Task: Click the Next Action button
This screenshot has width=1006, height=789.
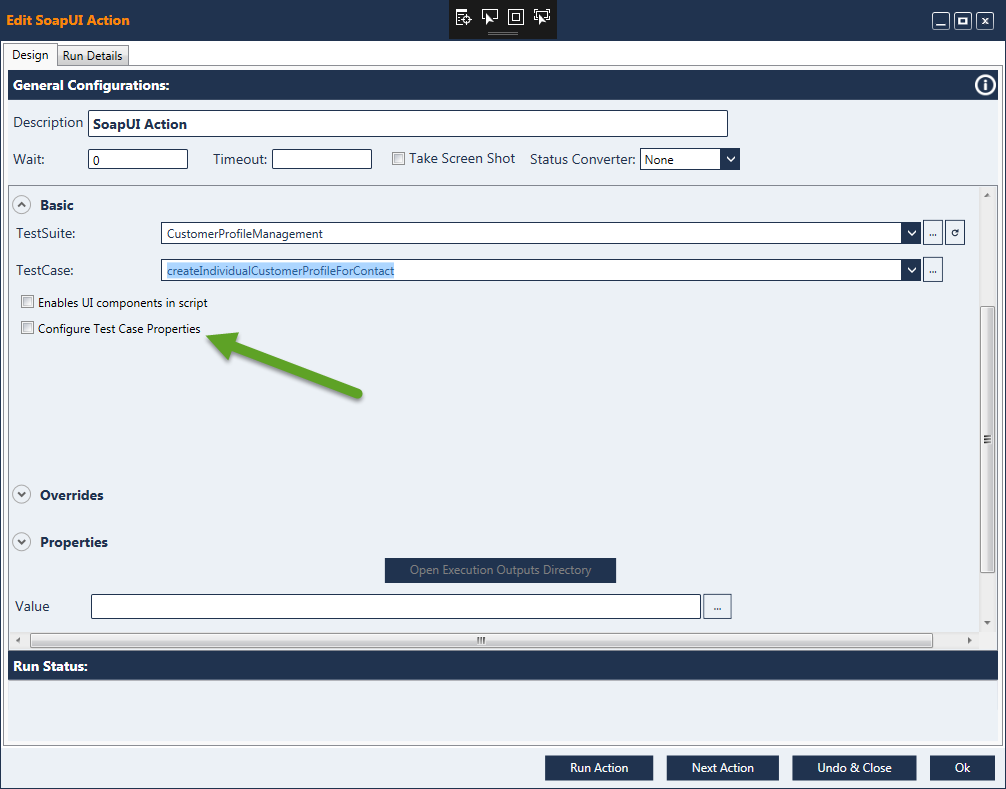Action: [x=722, y=768]
